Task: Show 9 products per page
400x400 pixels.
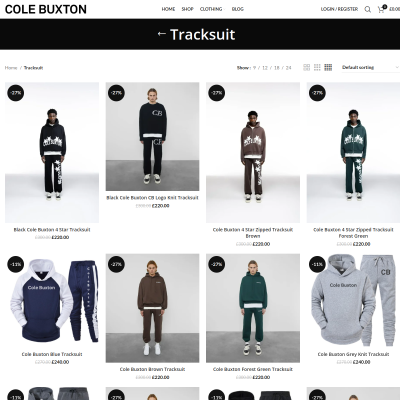Action: pyautogui.click(x=254, y=68)
